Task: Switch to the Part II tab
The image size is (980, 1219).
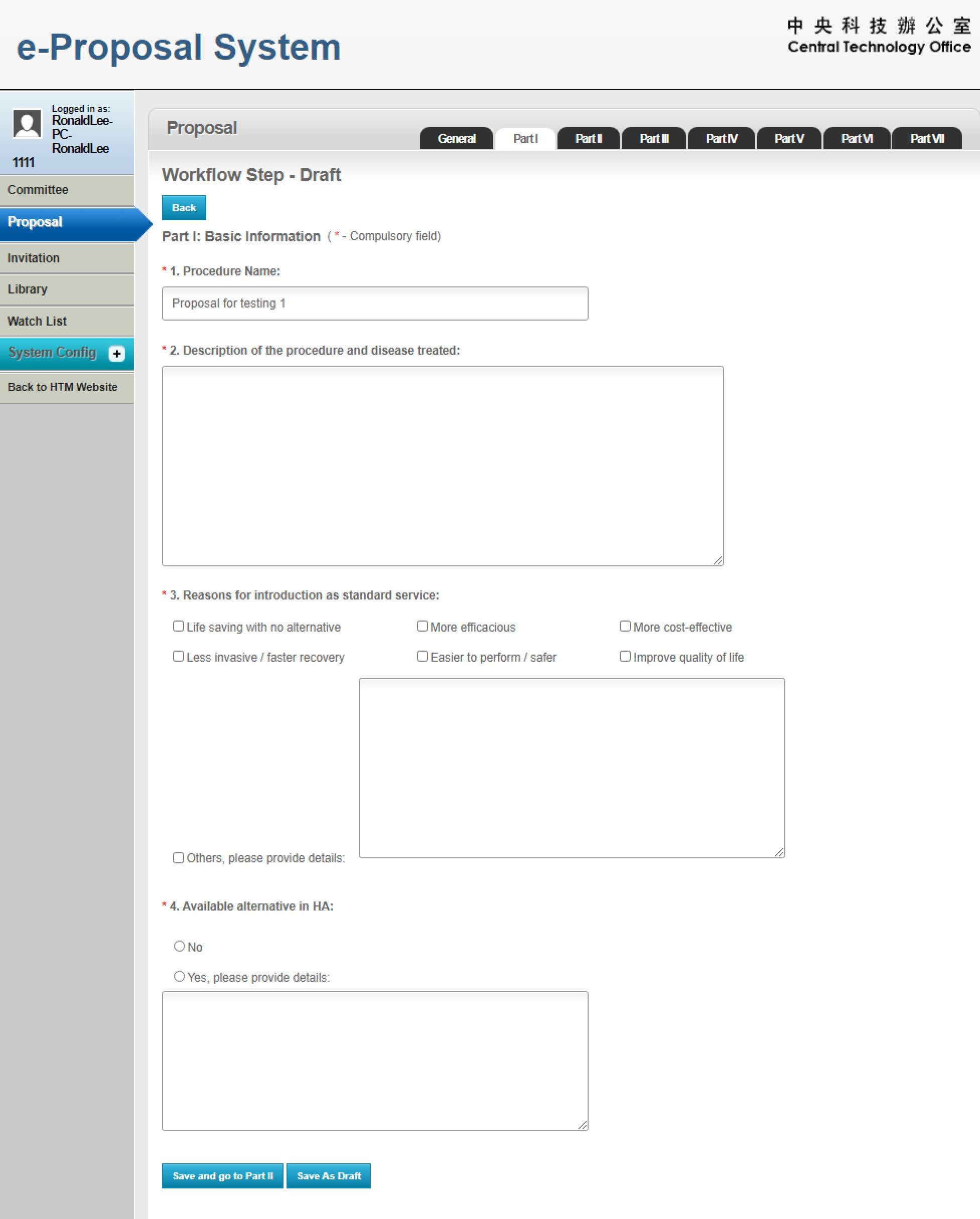Action: pyautogui.click(x=588, y=138)
